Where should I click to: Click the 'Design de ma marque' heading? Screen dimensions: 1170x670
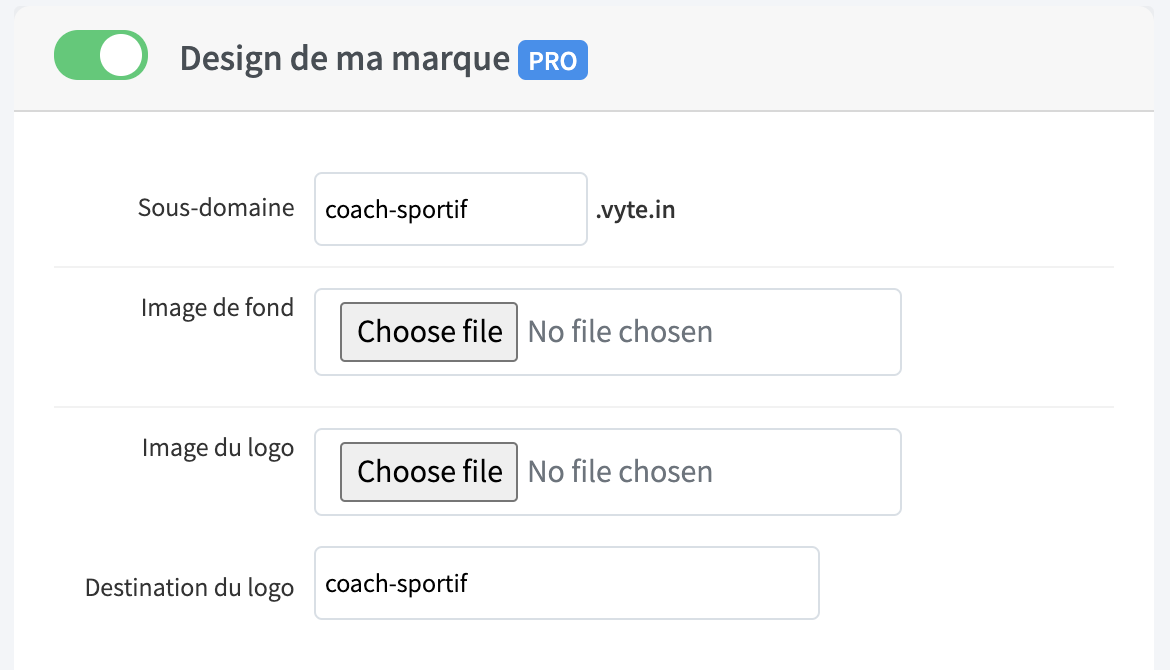345,59
